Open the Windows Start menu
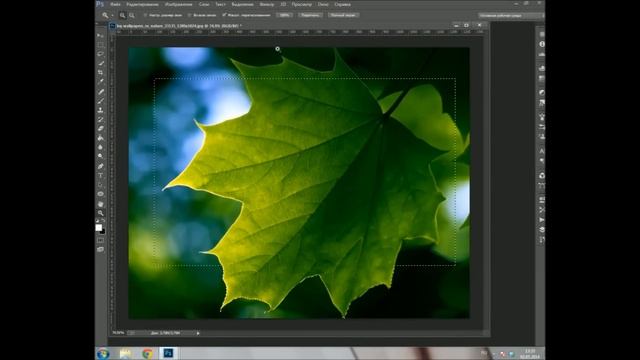The height and width of the screenshot is (360, 640). pos(103,353)
